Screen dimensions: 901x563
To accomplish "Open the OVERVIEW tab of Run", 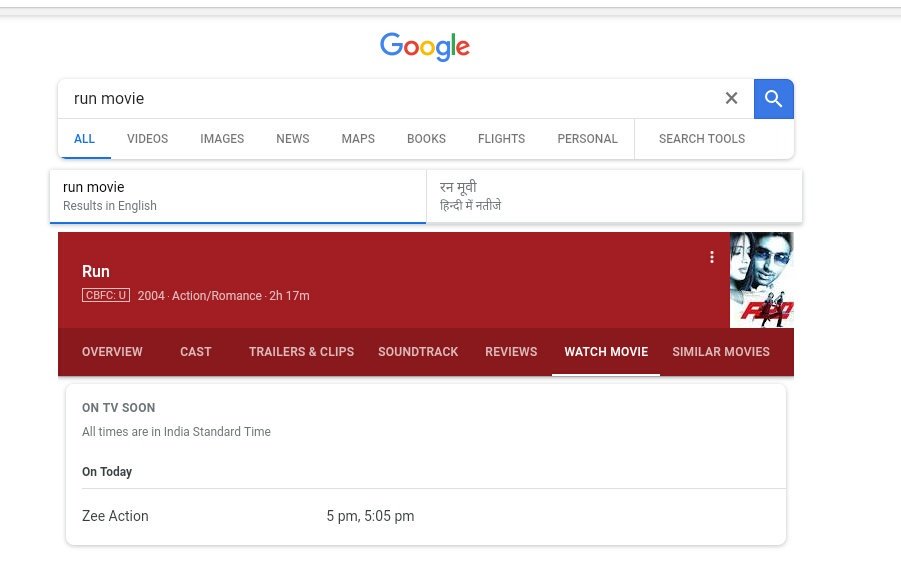I will pyautogui.click(x=112, y=352).
